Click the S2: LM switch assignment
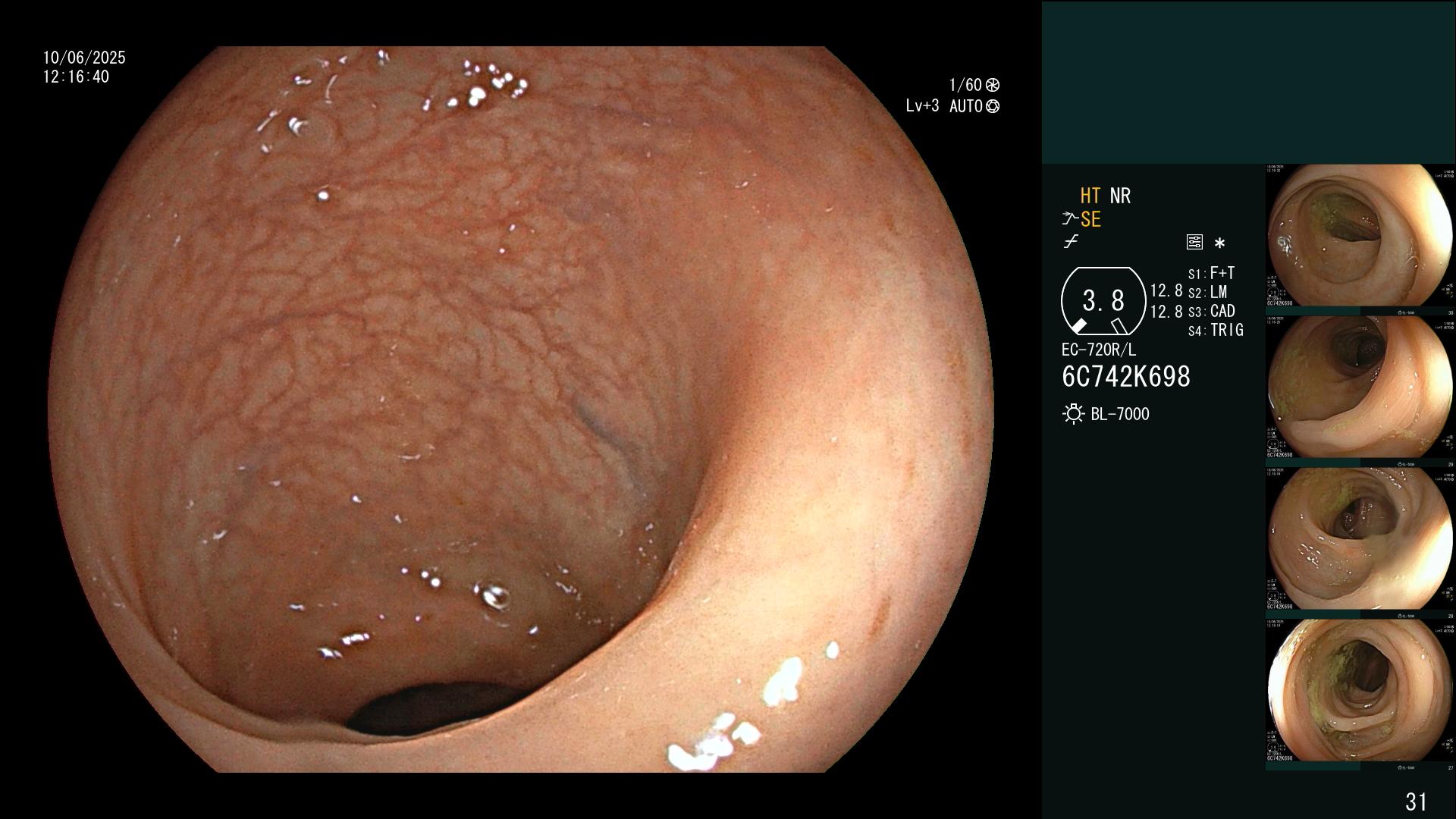Screen dimensions: 1456x819 pos(1208,292)
